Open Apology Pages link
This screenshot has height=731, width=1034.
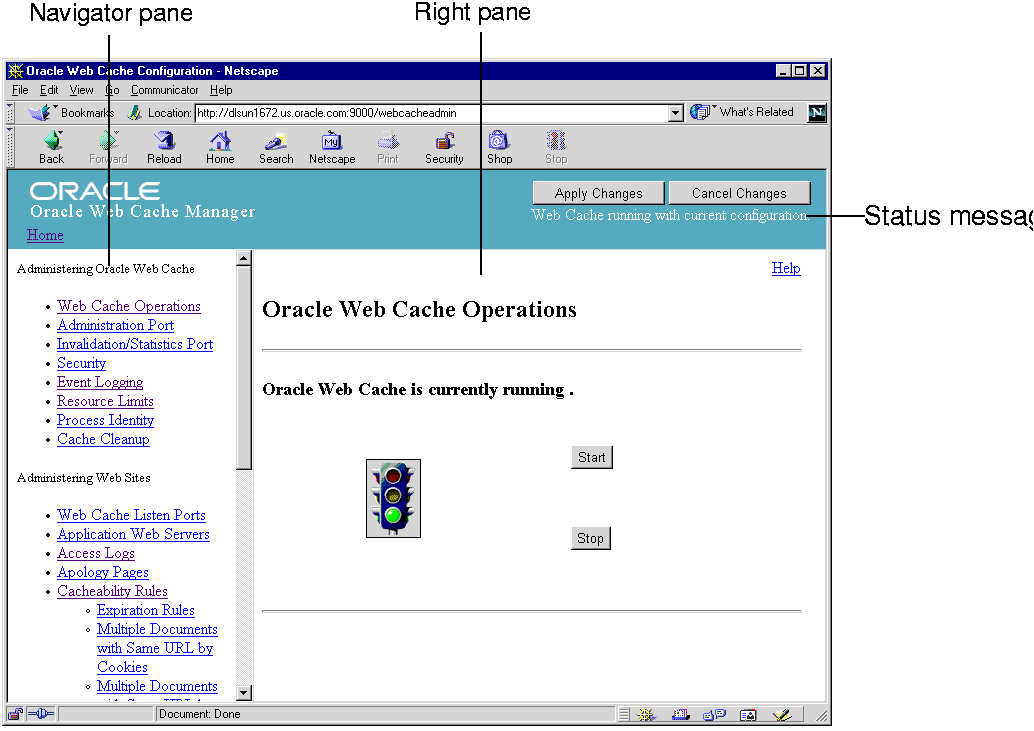(103, 573)
